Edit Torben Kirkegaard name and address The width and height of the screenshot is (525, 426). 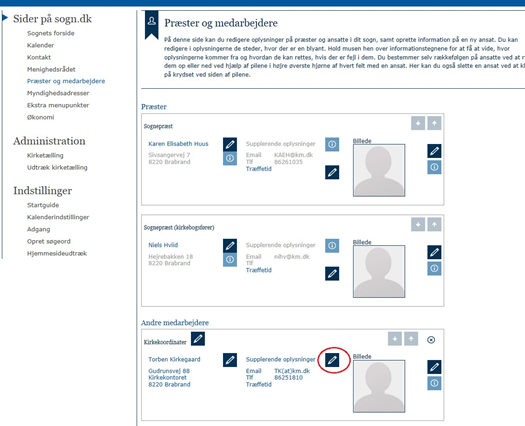[x=230, y=360]
